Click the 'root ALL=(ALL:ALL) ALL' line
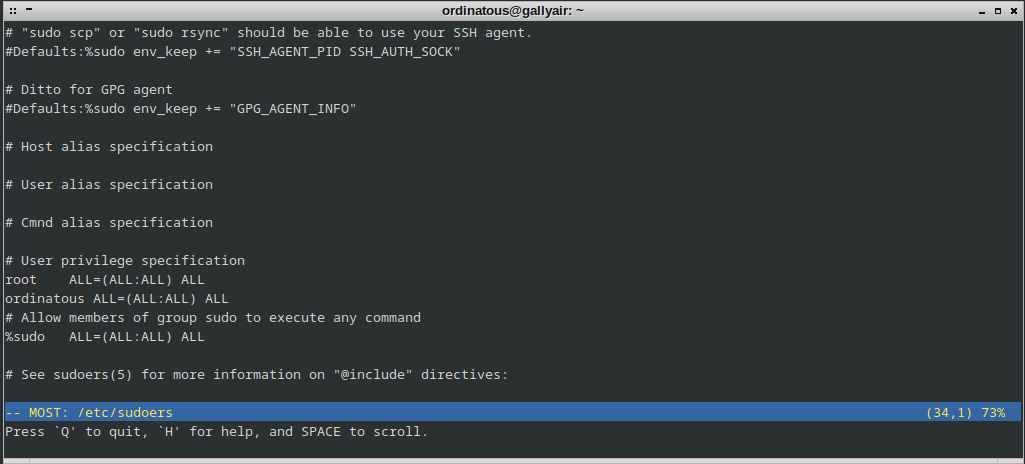1025x464 pixels. [x=105, y=280]
